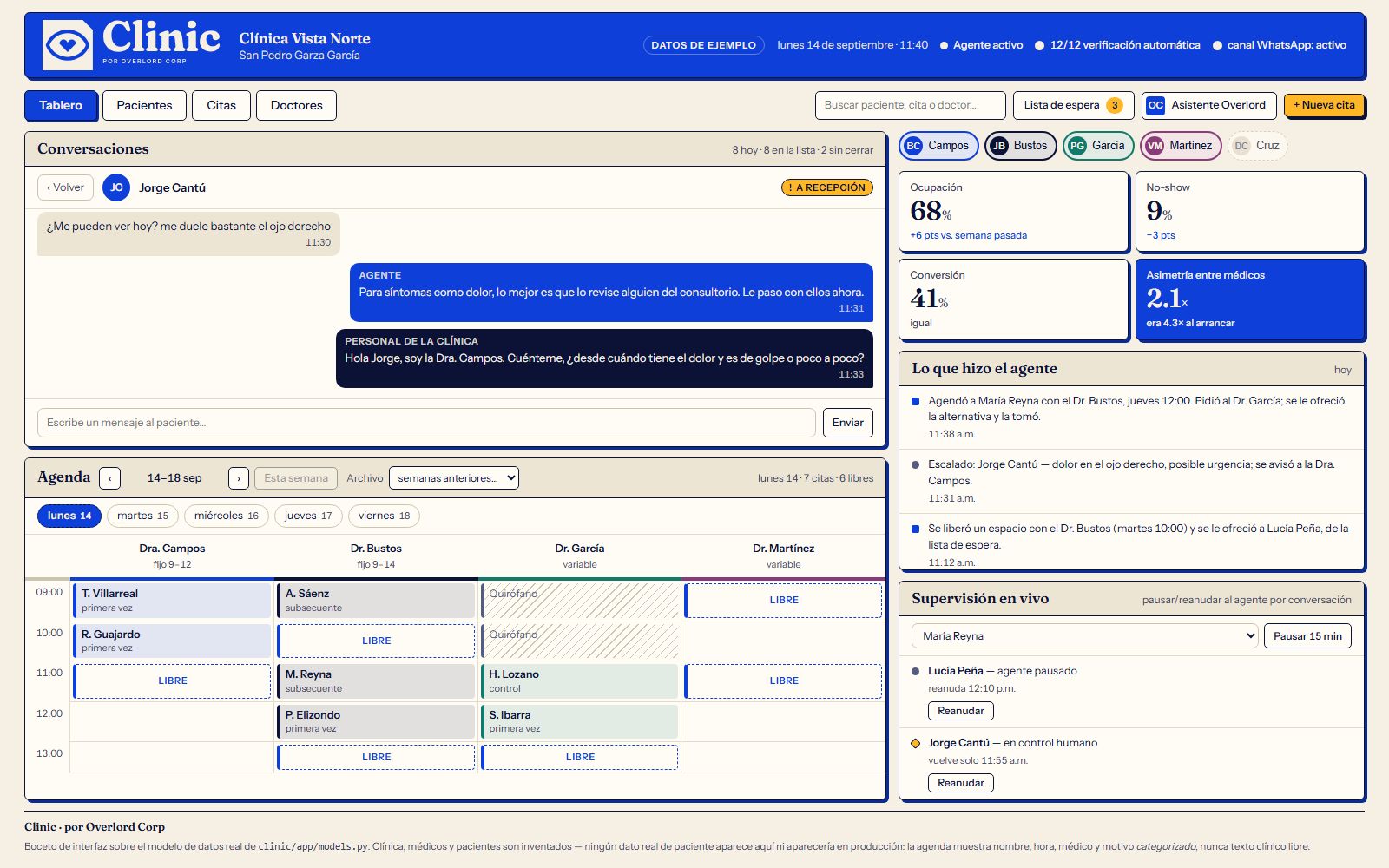Open the Lista de espera button
This screenshot has height=868, width=1389.
click(x=1073, y=105)
